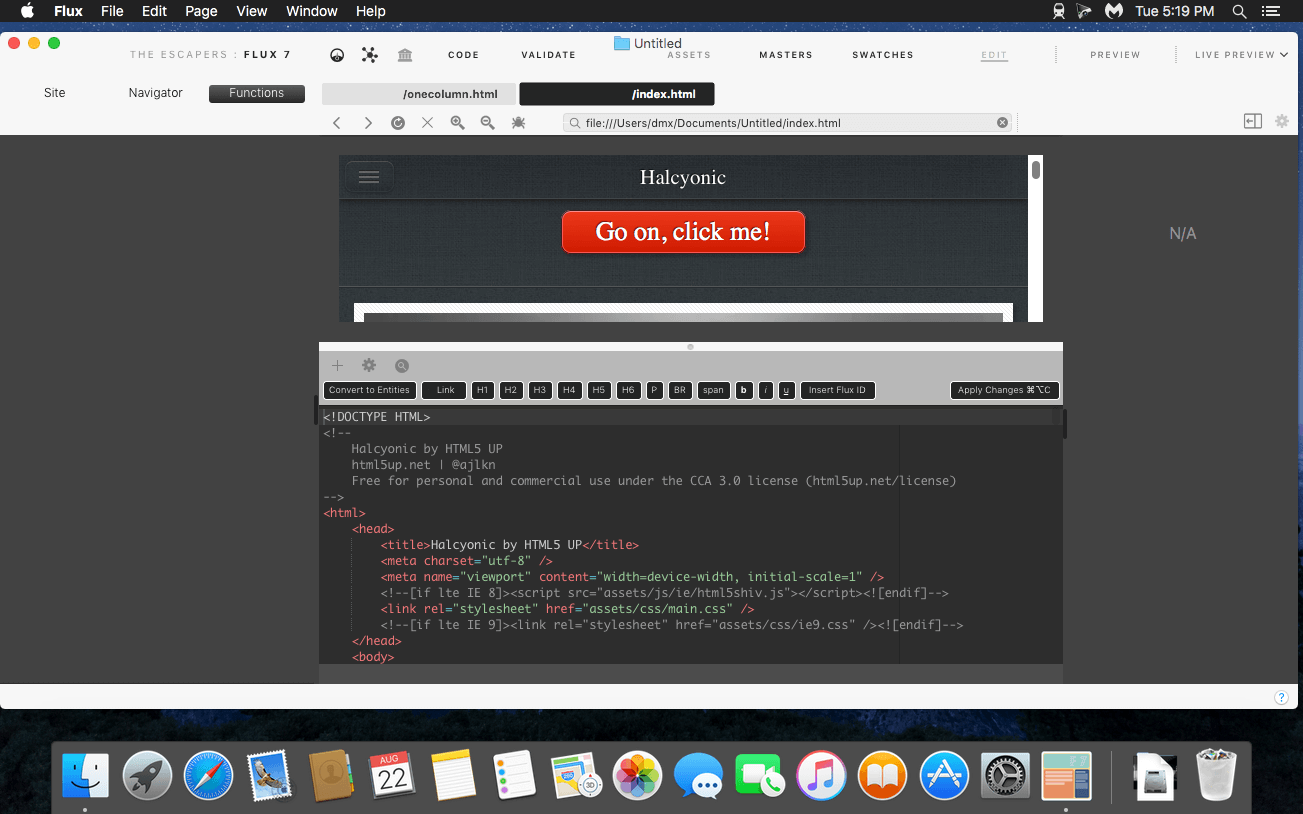The image size is (1303, 814).
Task: Open the code editor gear settings
Action: point(369,366)
